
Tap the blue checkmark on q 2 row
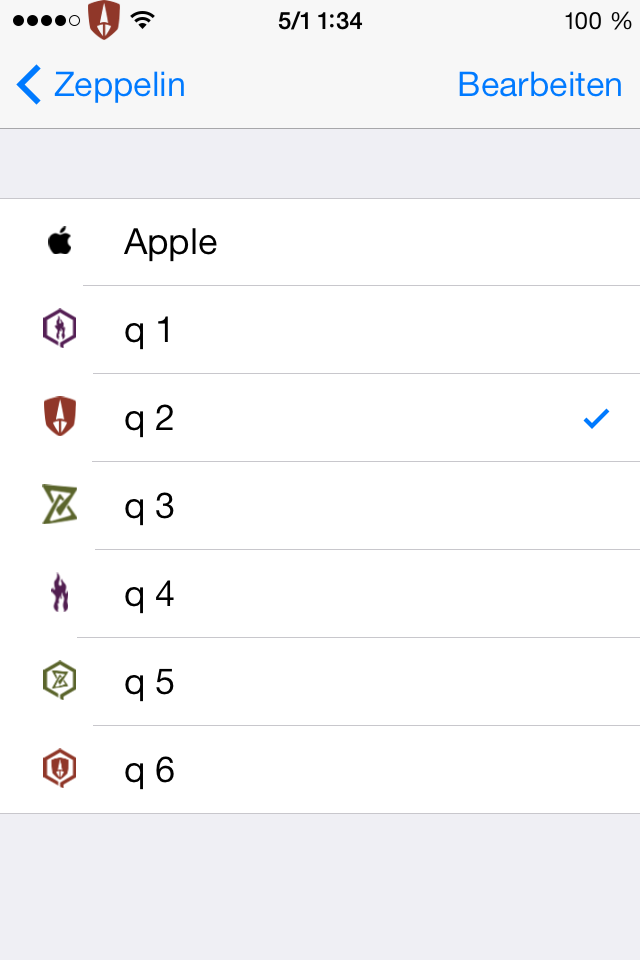click(596, 418)
